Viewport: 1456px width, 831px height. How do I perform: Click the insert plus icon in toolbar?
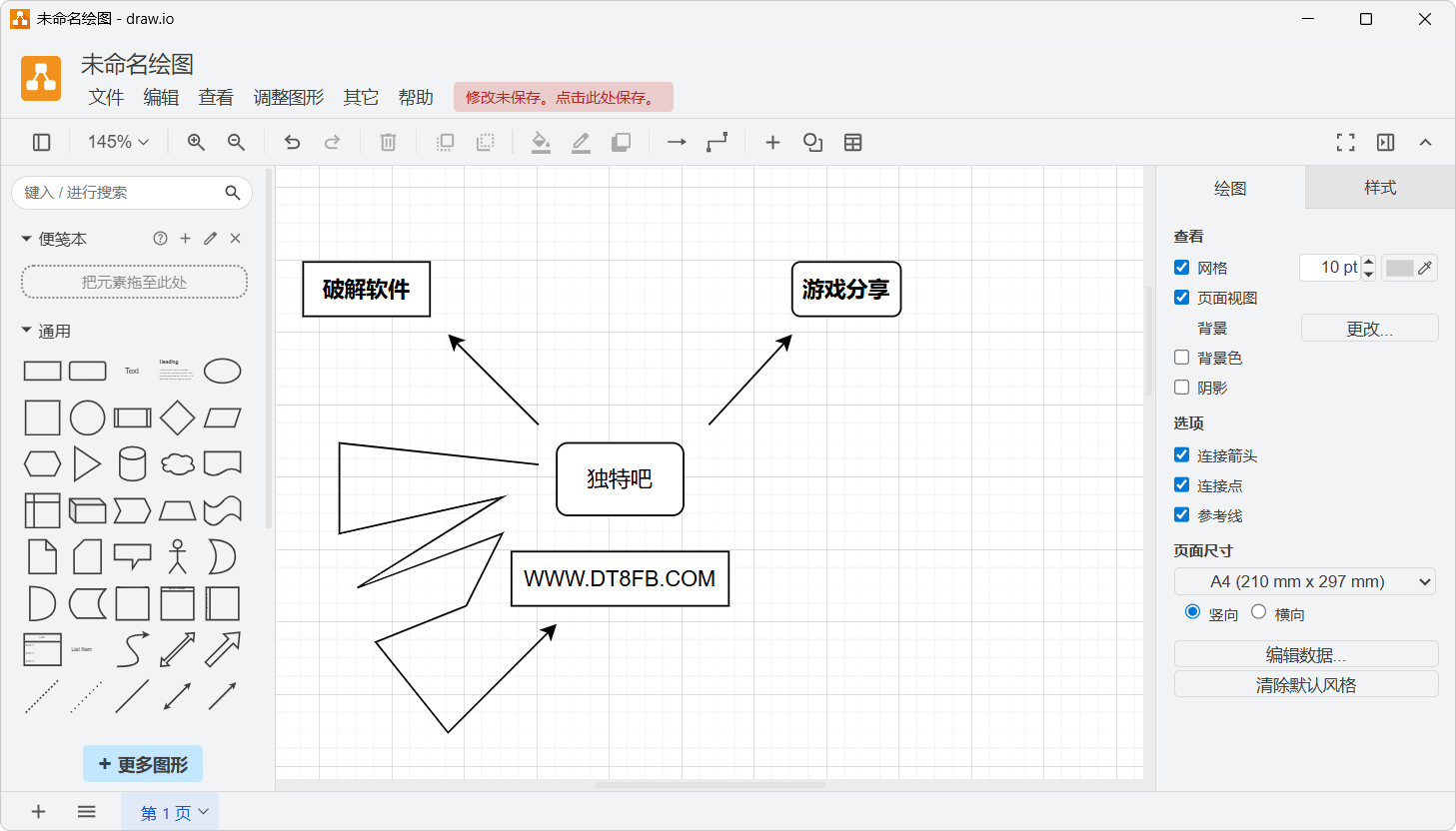(772, 143)
